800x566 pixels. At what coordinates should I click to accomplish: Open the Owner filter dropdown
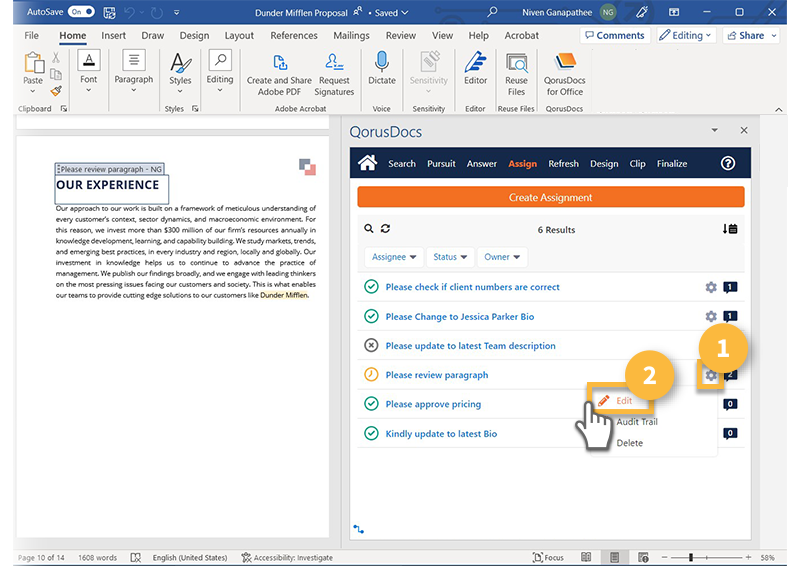click(x=502, y=257)
